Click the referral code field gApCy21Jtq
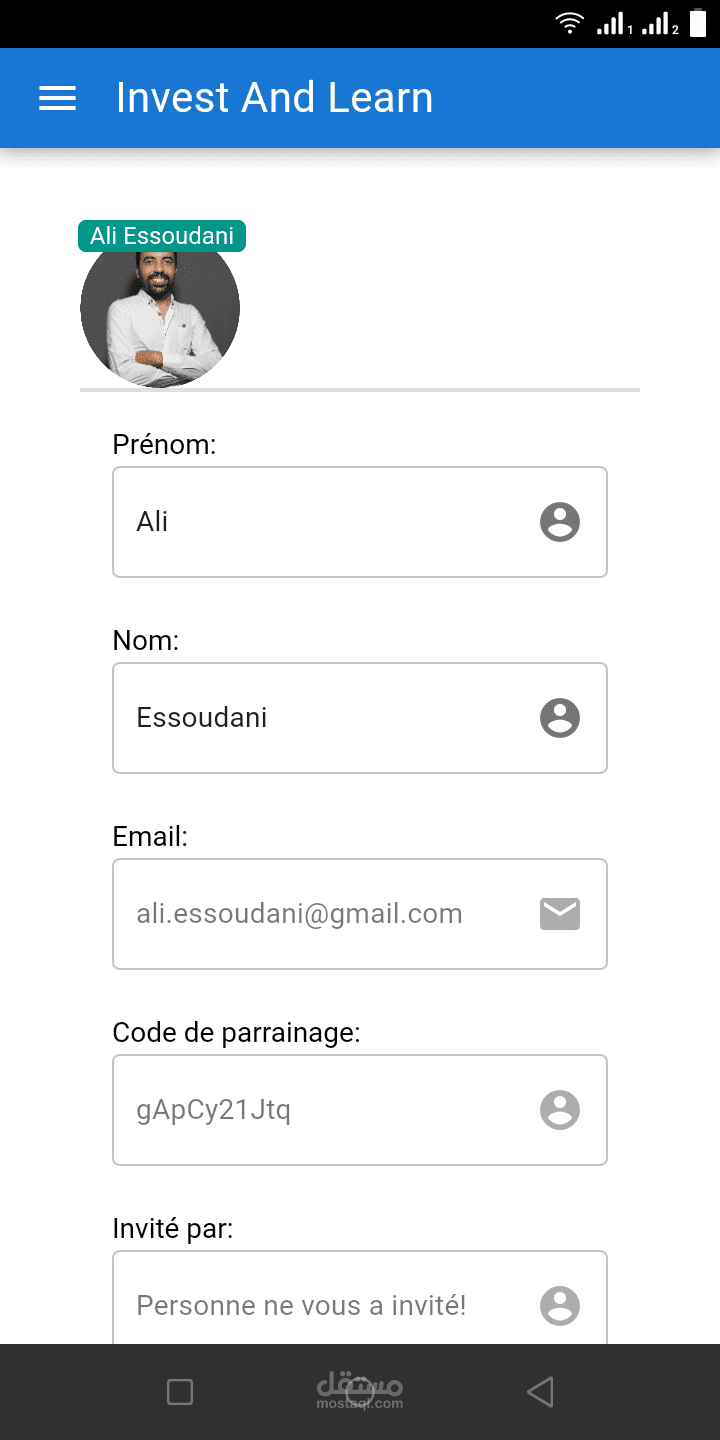 pos(320,1110)
